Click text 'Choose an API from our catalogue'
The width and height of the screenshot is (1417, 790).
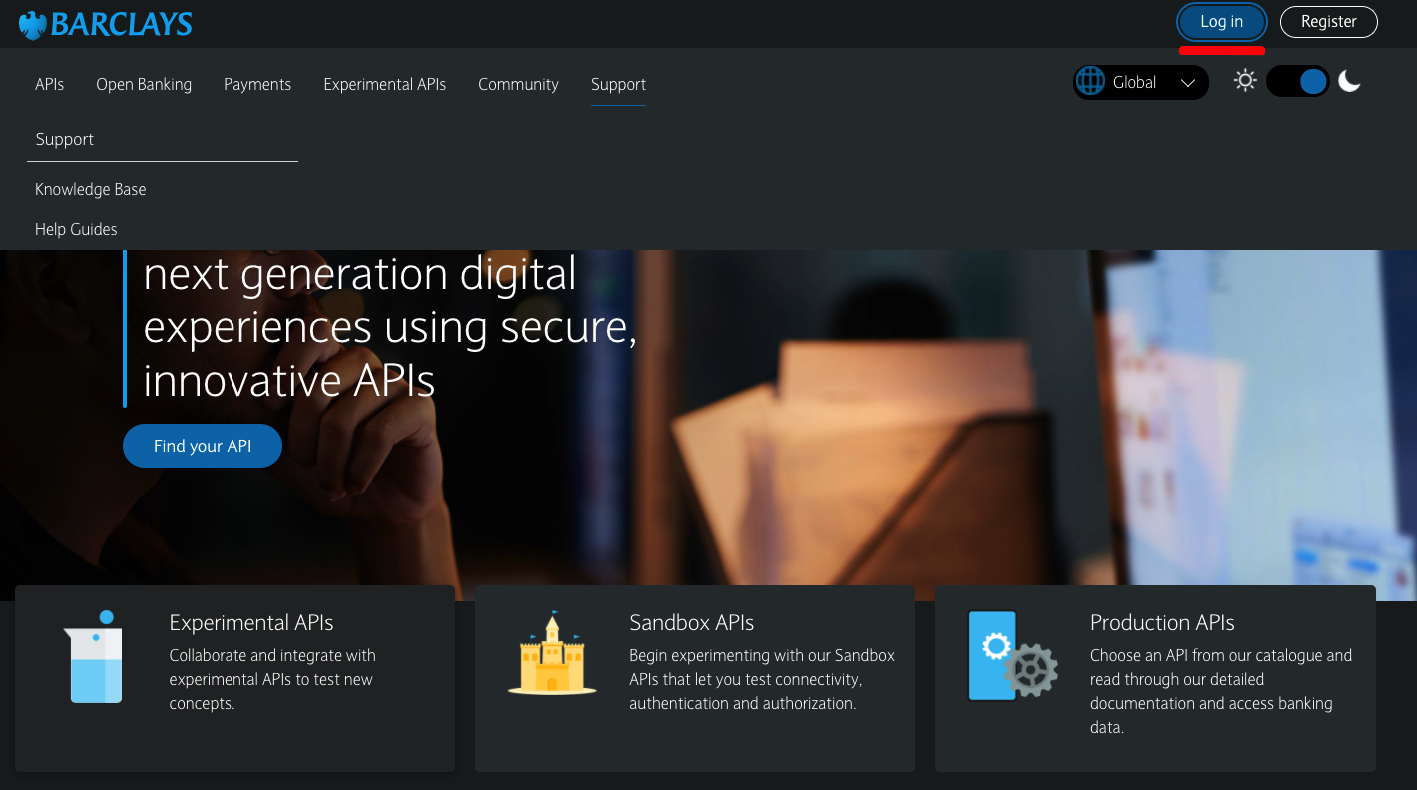click(x=1221, y=656)
